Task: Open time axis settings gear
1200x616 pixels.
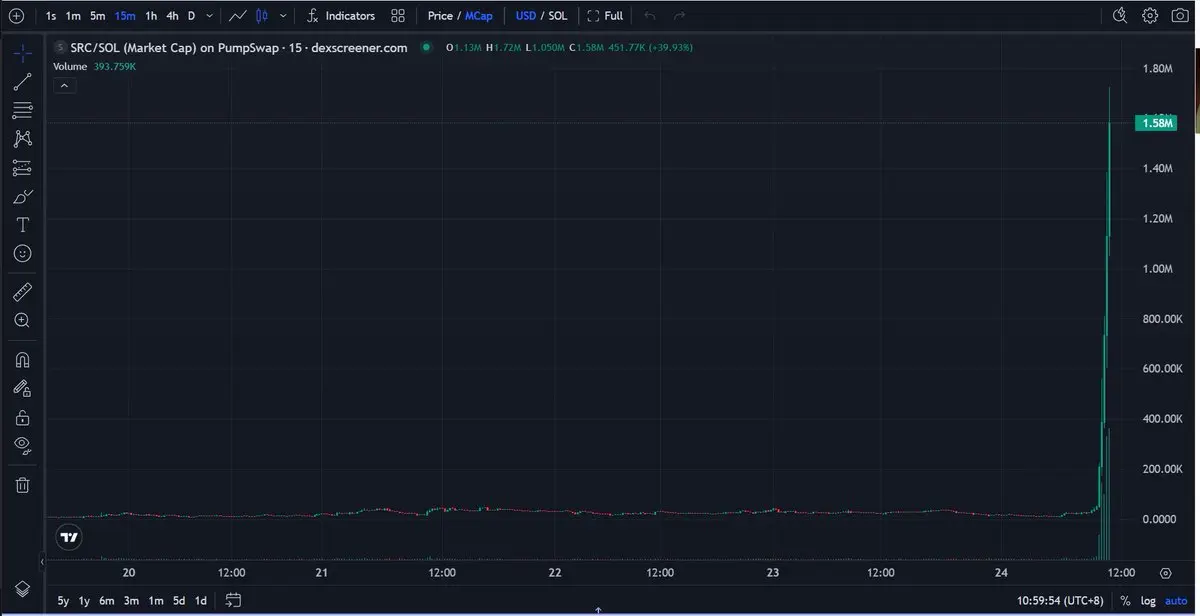Action: (1165, 573)
